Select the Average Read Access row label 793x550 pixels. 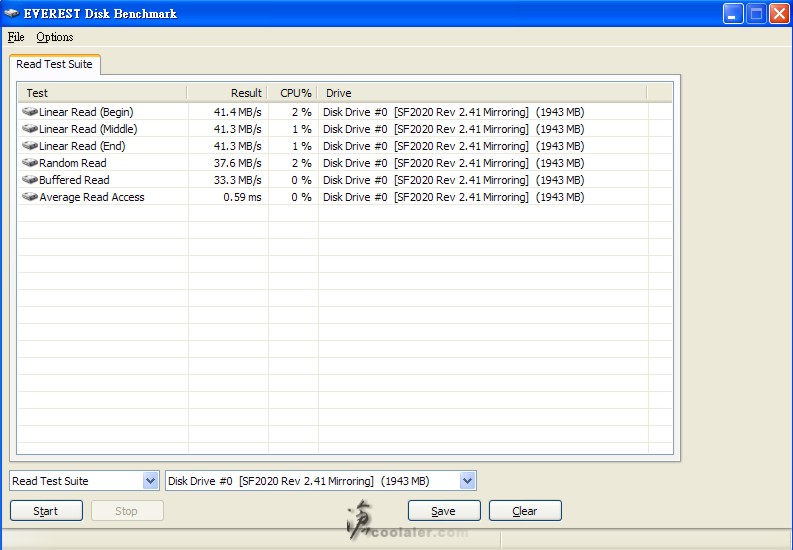tap(92, 197)
